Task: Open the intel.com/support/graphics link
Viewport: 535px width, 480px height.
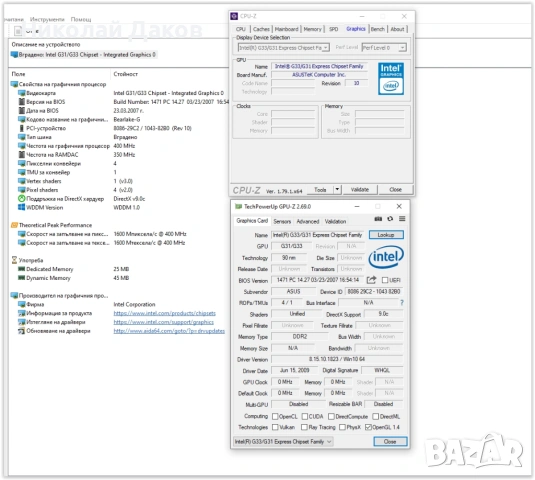Action: 164,322
